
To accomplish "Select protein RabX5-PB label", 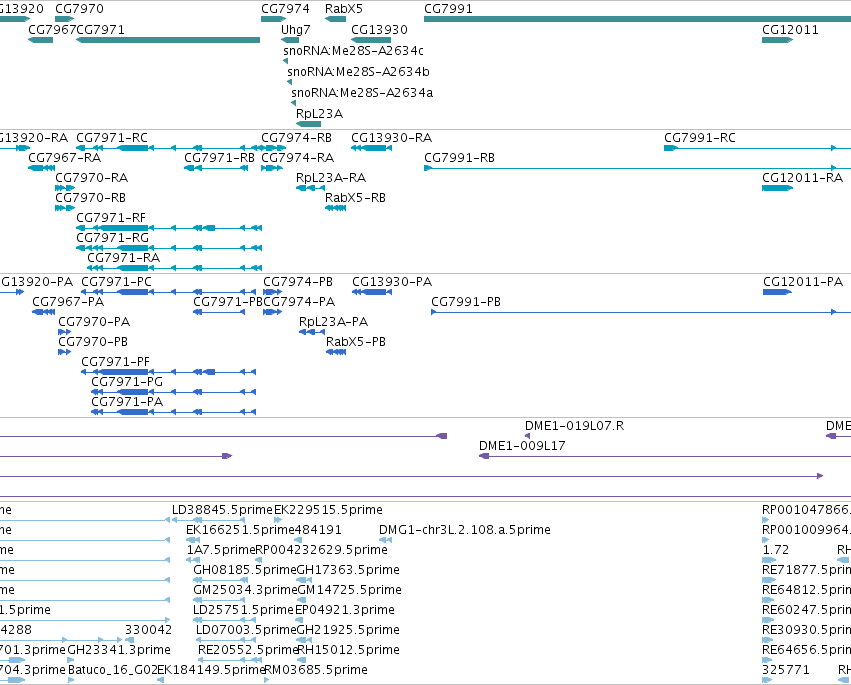I will [x=356, y=342].
